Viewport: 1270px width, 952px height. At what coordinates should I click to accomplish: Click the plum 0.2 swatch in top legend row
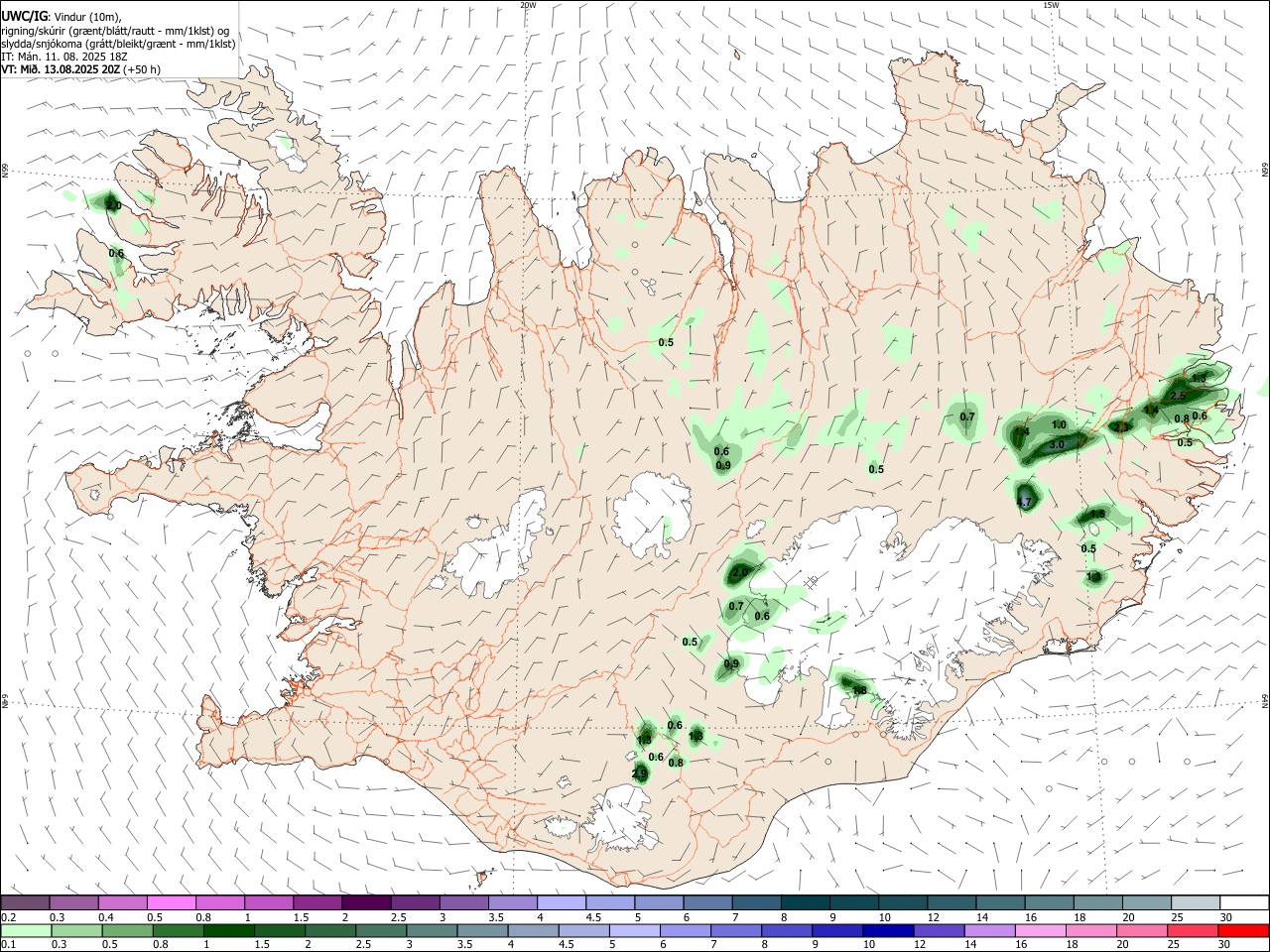point(25,903)
